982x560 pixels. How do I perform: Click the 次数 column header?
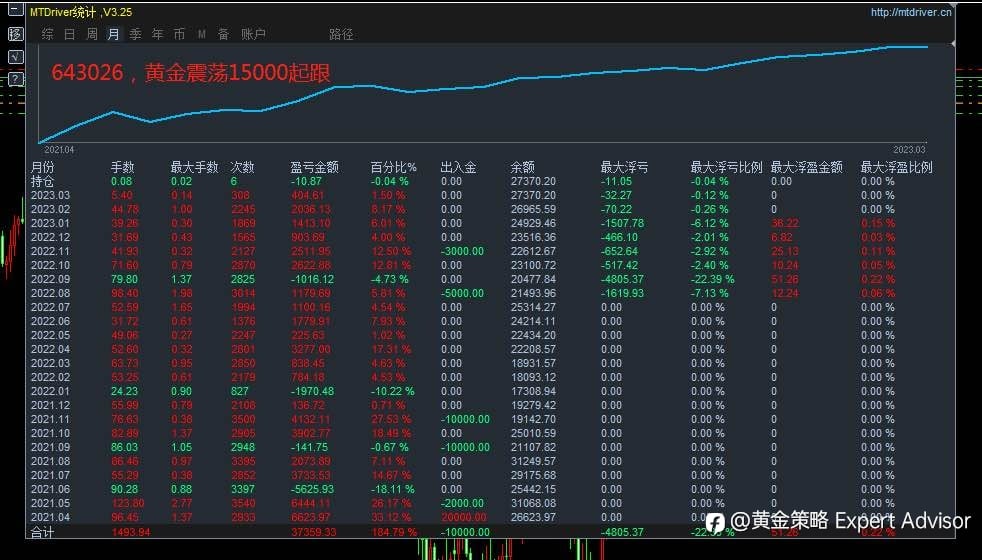[x=242, y=167]
